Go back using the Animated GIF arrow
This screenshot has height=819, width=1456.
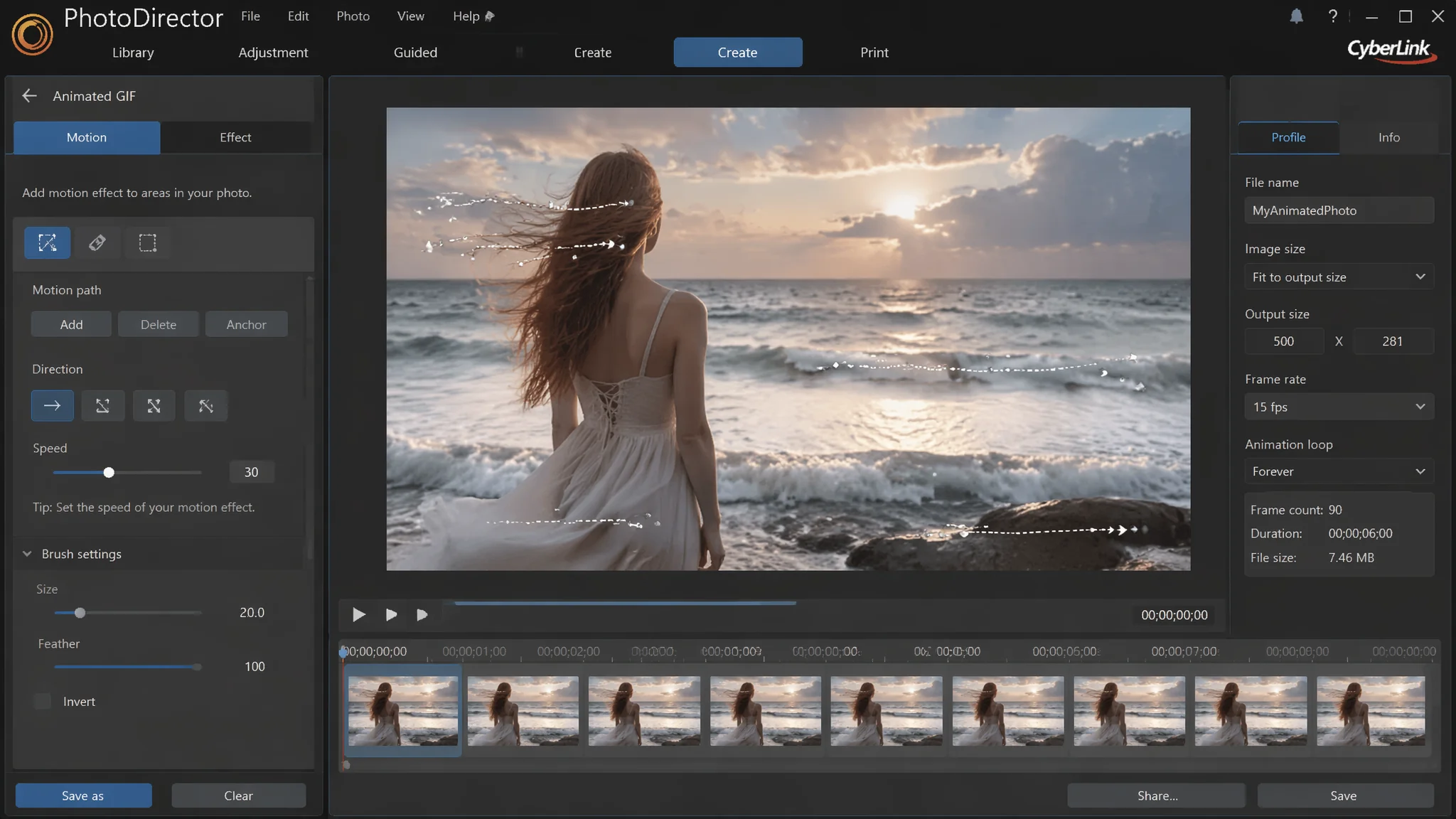pos(29,95)
